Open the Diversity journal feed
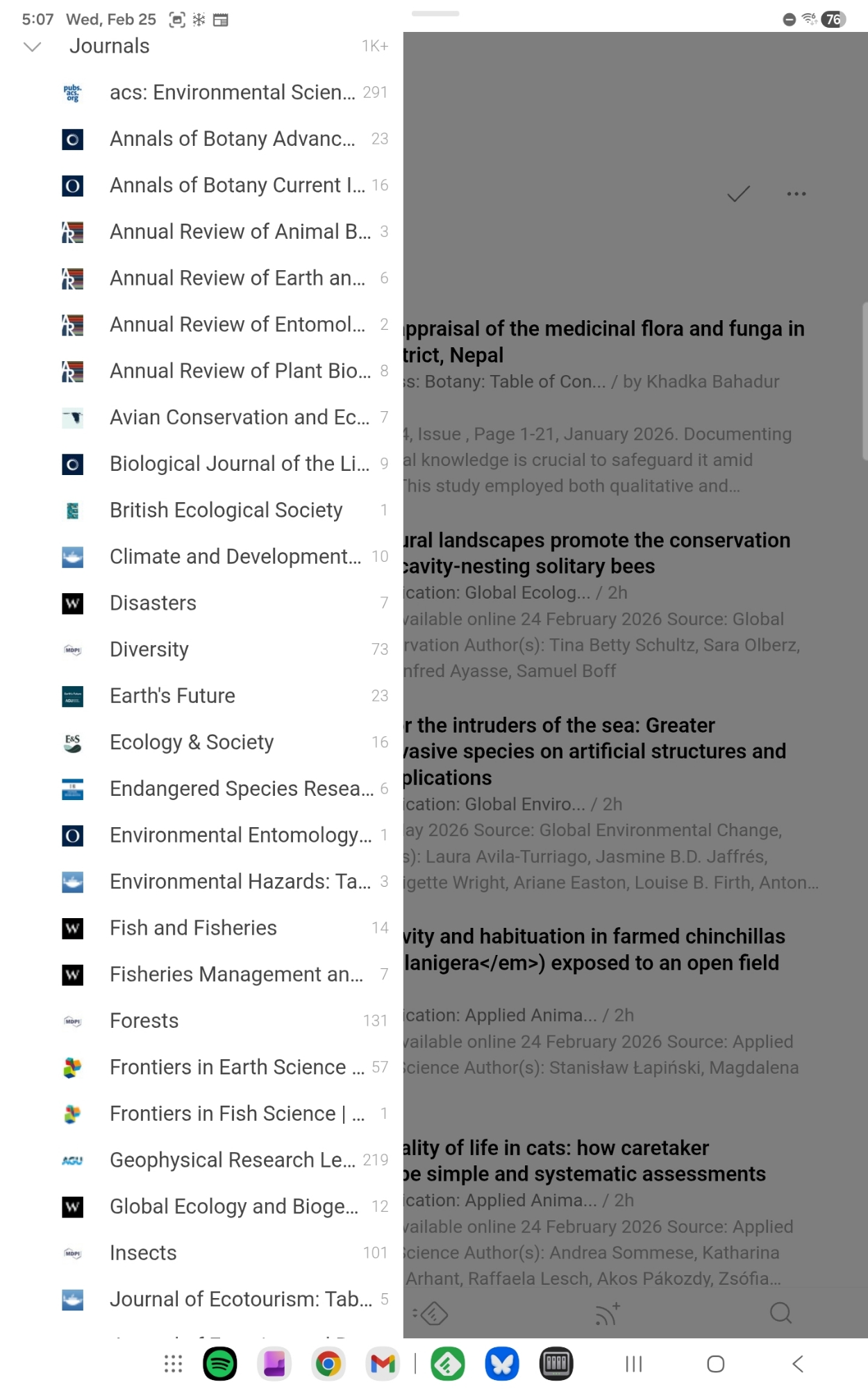 pyautogui.click(x=149, y=649)
